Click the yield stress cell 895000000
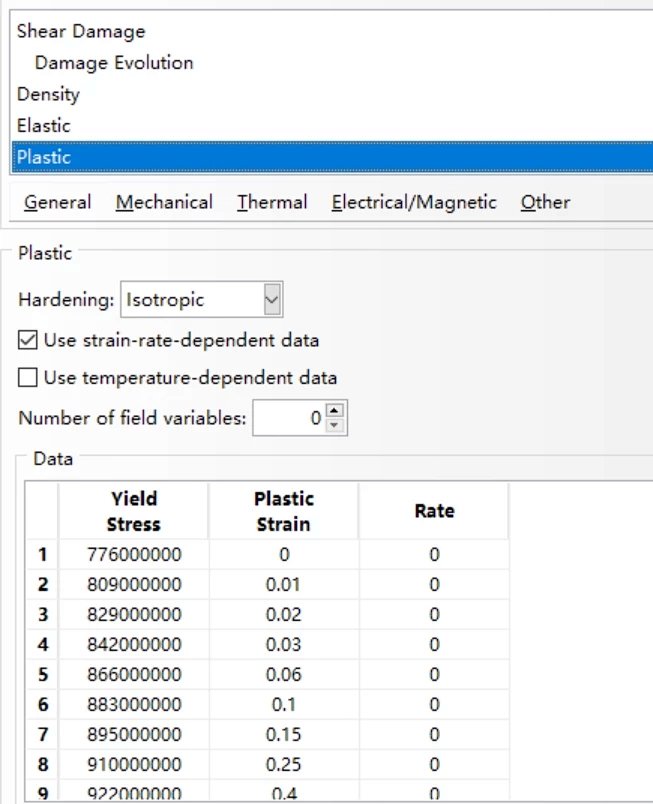The height and width of the screenshot is (804, 653). point(134,734)
